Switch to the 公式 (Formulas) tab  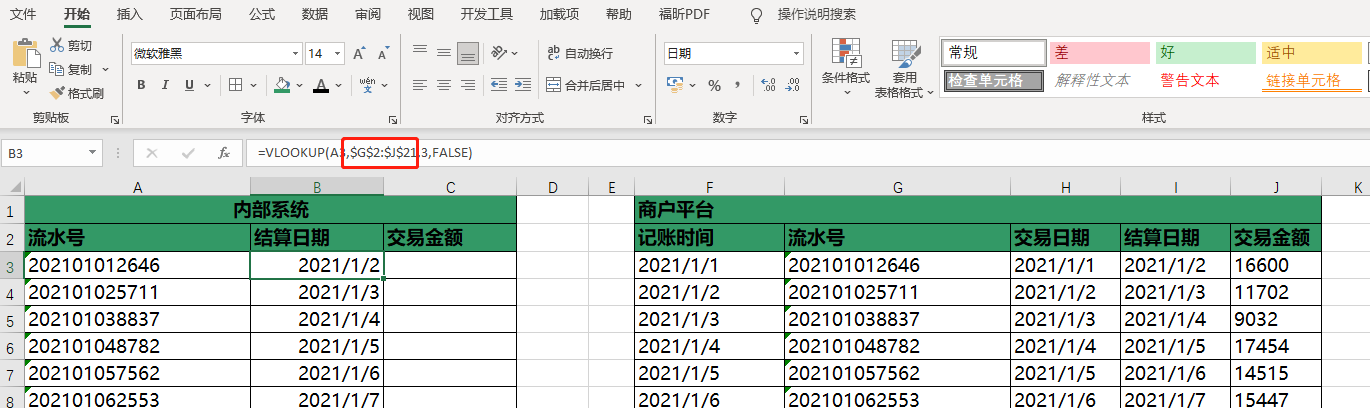262,14
